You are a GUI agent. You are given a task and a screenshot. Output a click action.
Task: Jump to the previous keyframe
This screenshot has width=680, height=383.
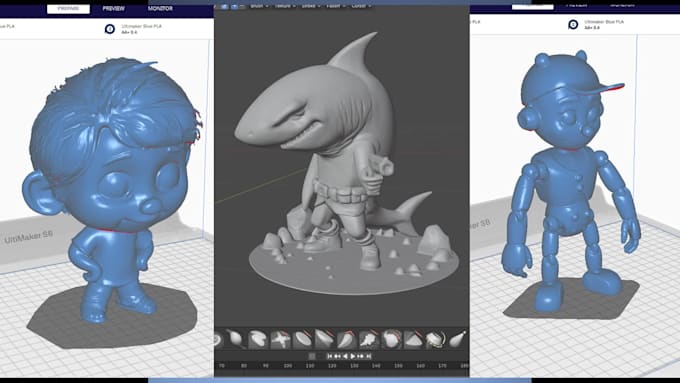(337, 356)
